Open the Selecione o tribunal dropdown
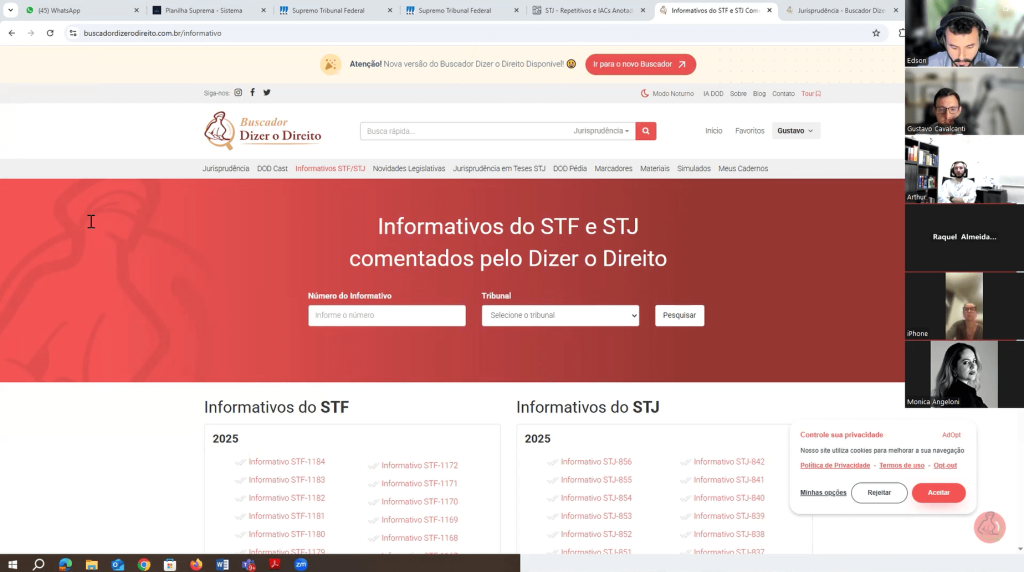Viewport: 1024px width, 572px height. [560, 315]
